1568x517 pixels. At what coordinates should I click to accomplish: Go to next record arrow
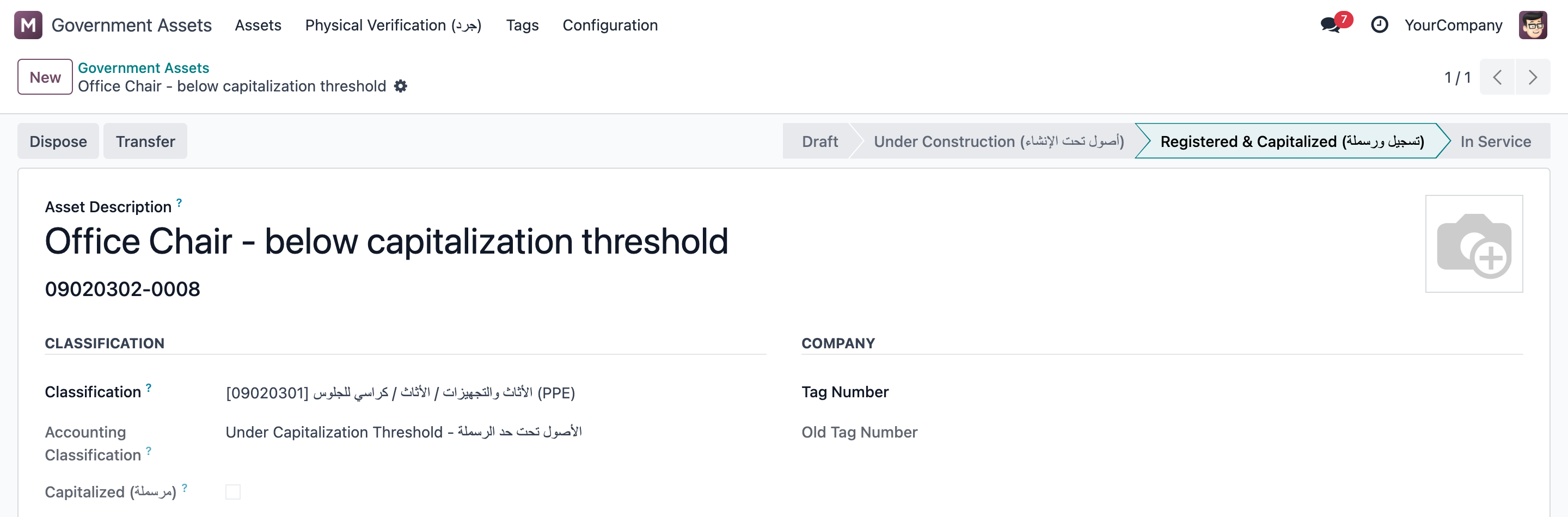[x=1533, y=77]
